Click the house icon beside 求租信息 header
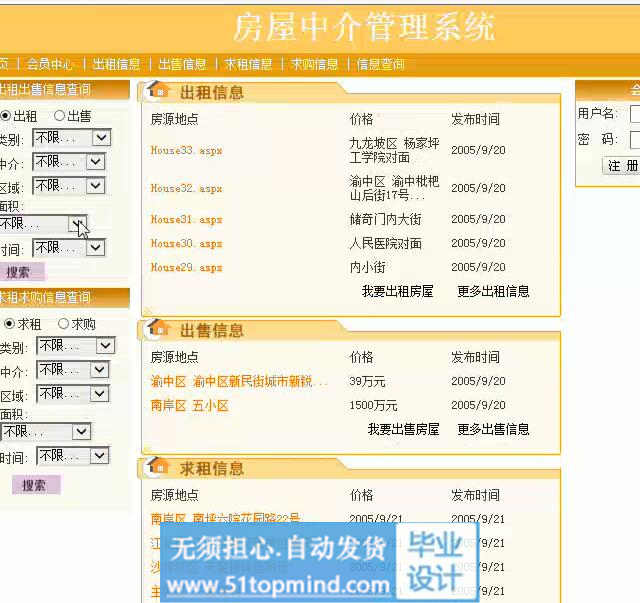Image resolution: width=640 pixels, height=603 pixels. point(157,467)
